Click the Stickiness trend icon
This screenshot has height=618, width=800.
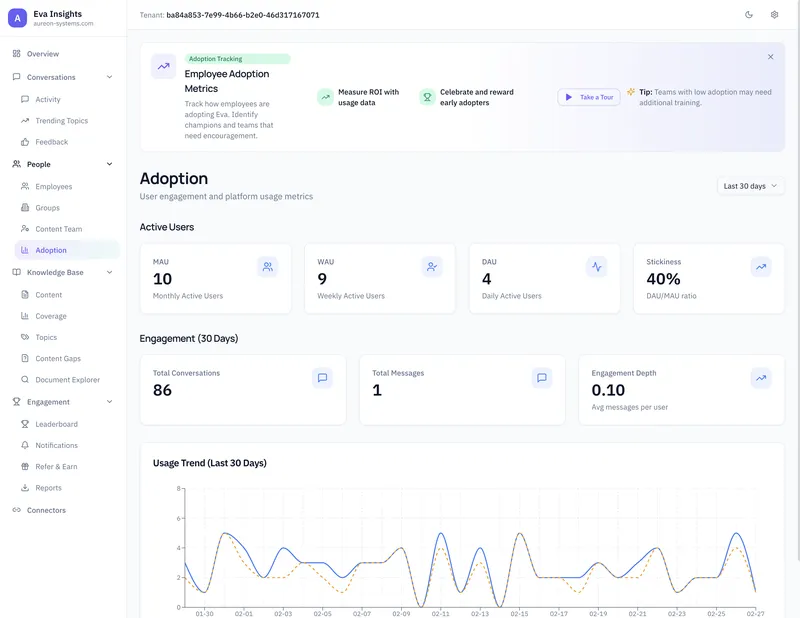coord(761,266)
